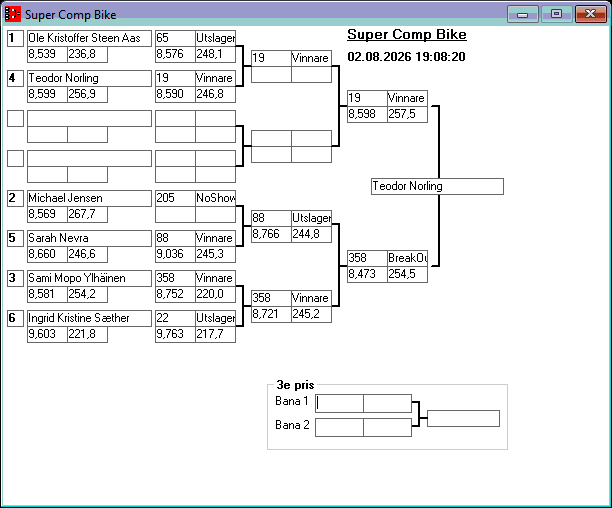Screen dimensions: 612x508
Task: Click round one time 8,576 cell
Action: (x=175, y=54)
